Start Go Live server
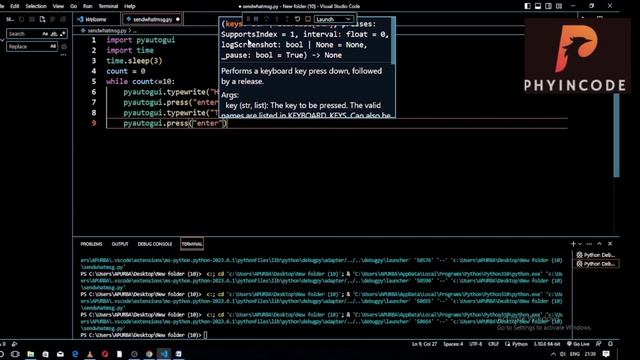 578,344
